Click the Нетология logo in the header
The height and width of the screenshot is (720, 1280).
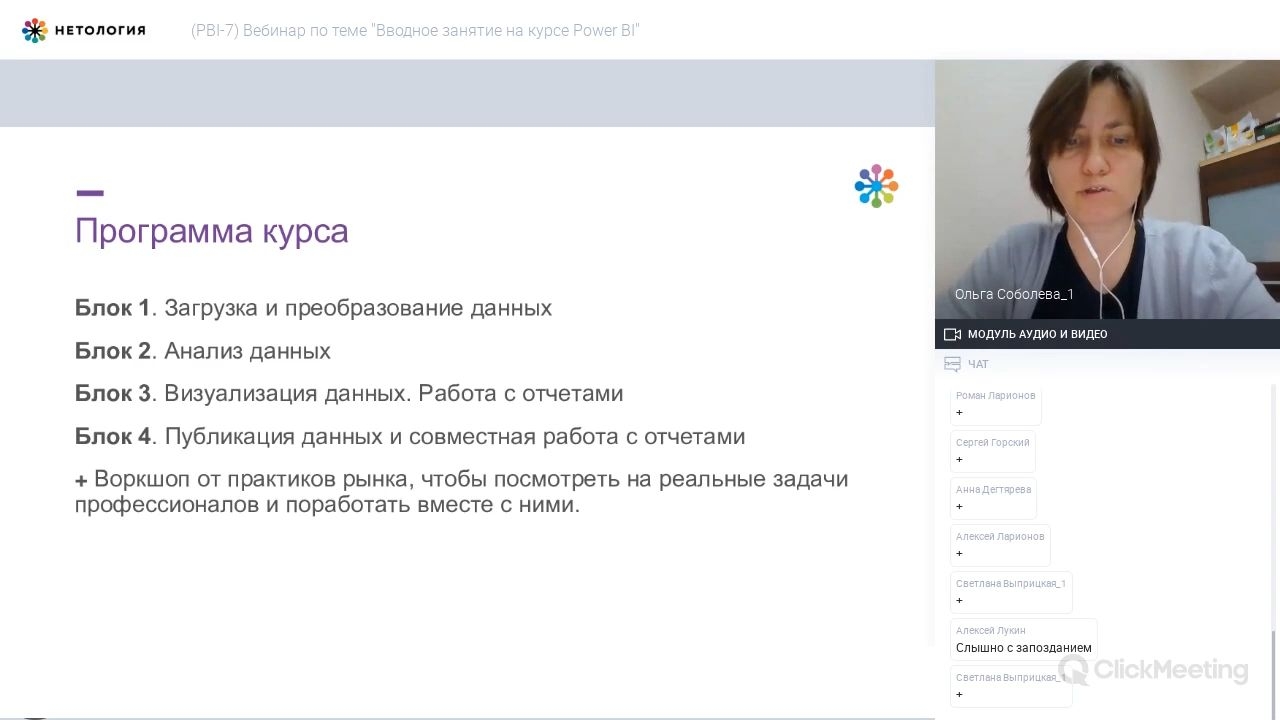tap(84, 30)
